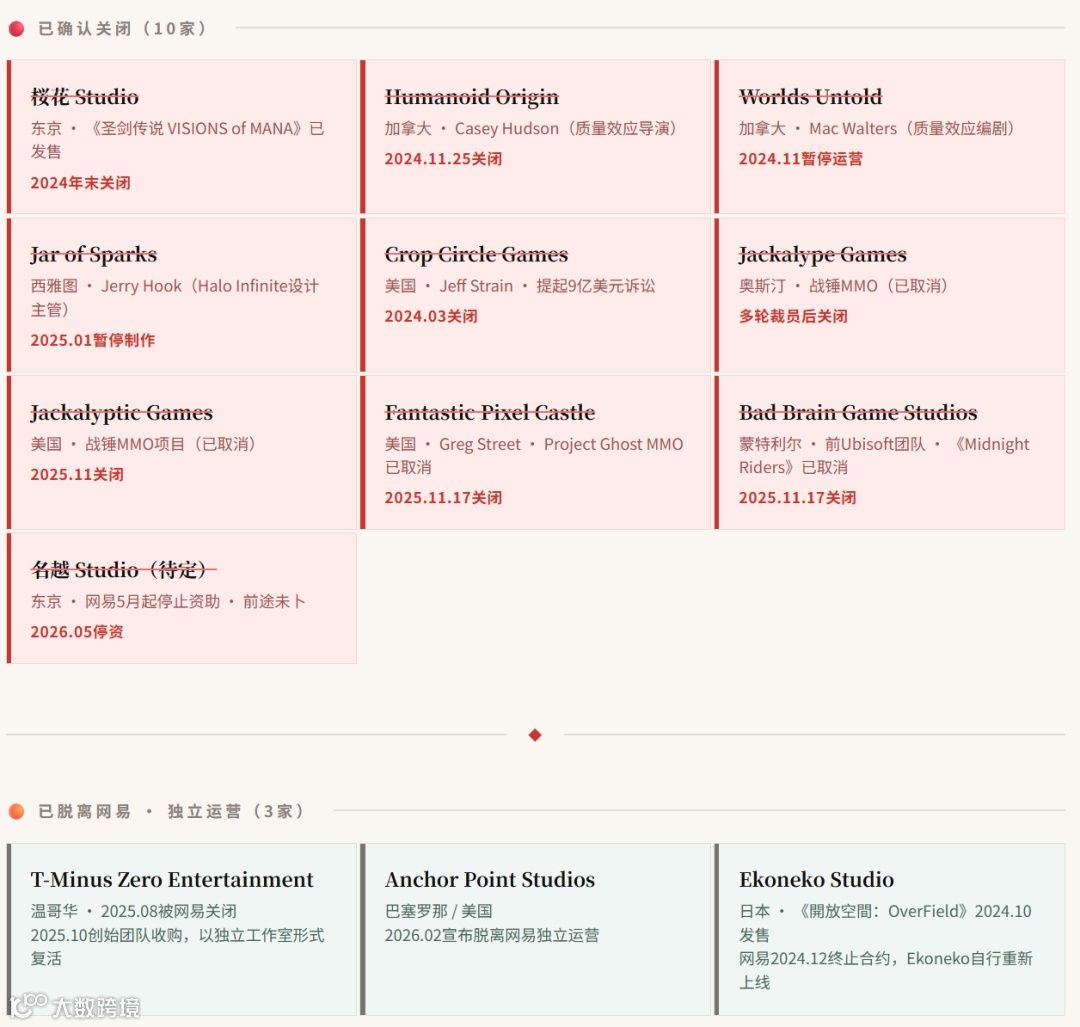Click the Jerry Hook description text

point(175,298)
